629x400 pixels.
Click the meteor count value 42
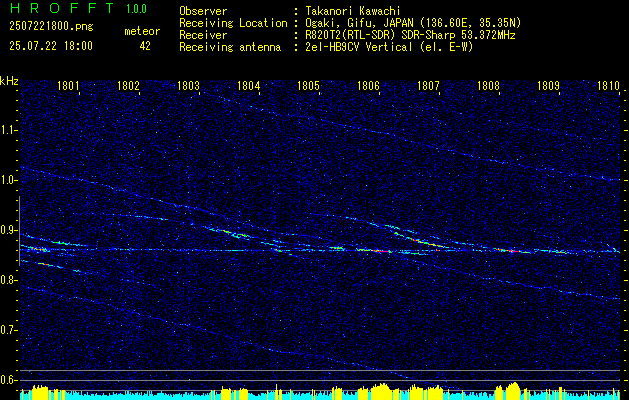pos(145,46)
